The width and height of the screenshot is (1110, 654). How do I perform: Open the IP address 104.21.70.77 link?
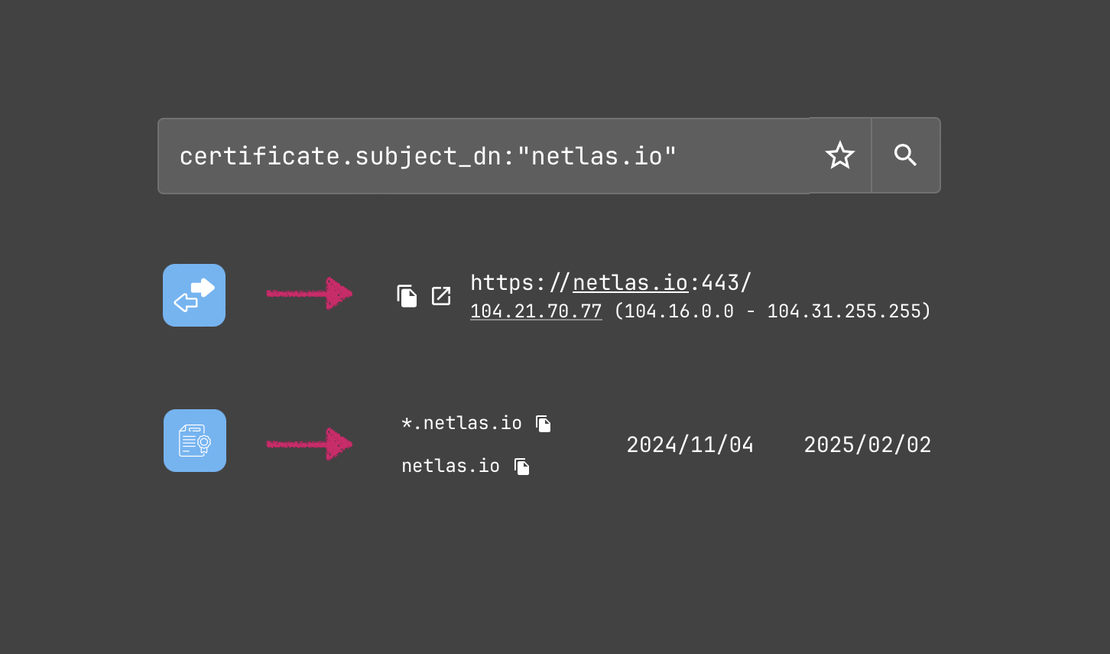tap(535, 311)
